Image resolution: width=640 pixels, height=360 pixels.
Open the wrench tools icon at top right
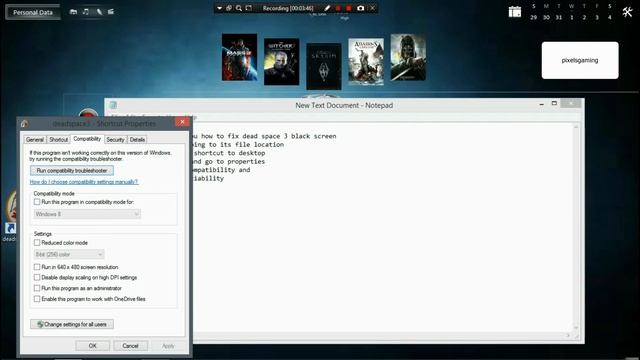[627, 12]
